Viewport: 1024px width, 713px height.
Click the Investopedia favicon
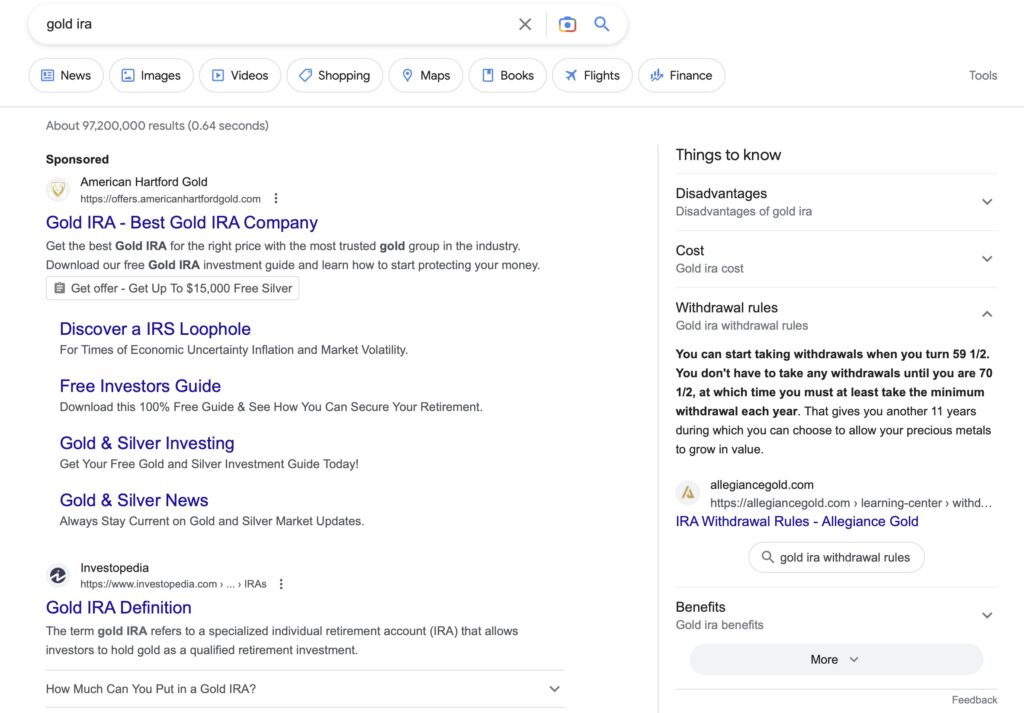58,574
